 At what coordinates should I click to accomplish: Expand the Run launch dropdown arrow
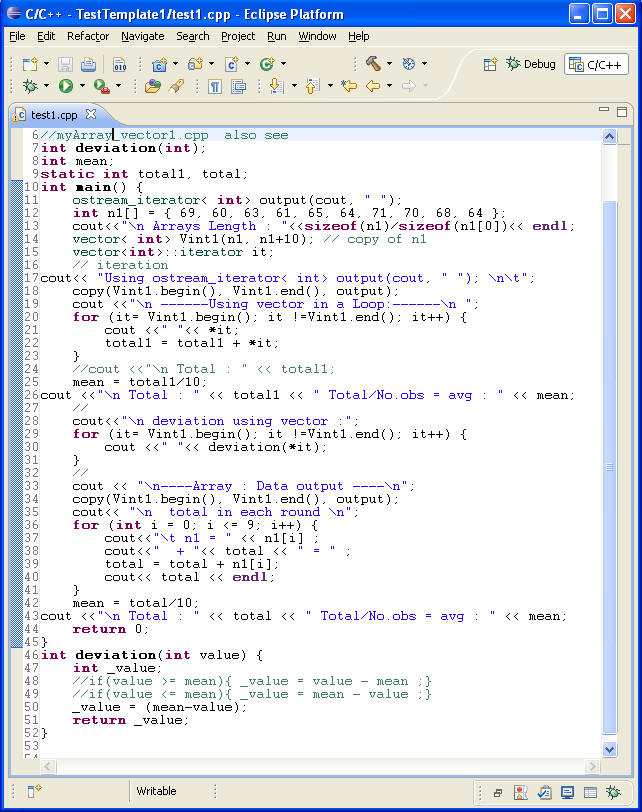82,86
